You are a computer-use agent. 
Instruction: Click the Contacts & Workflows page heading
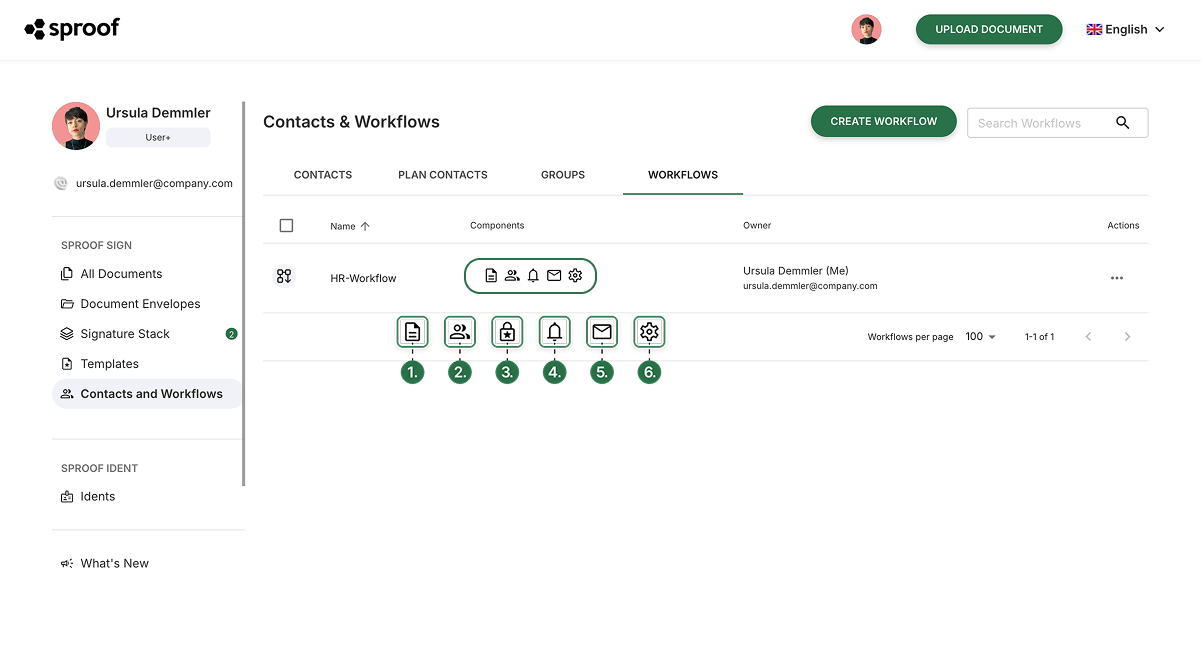(351, 122)
